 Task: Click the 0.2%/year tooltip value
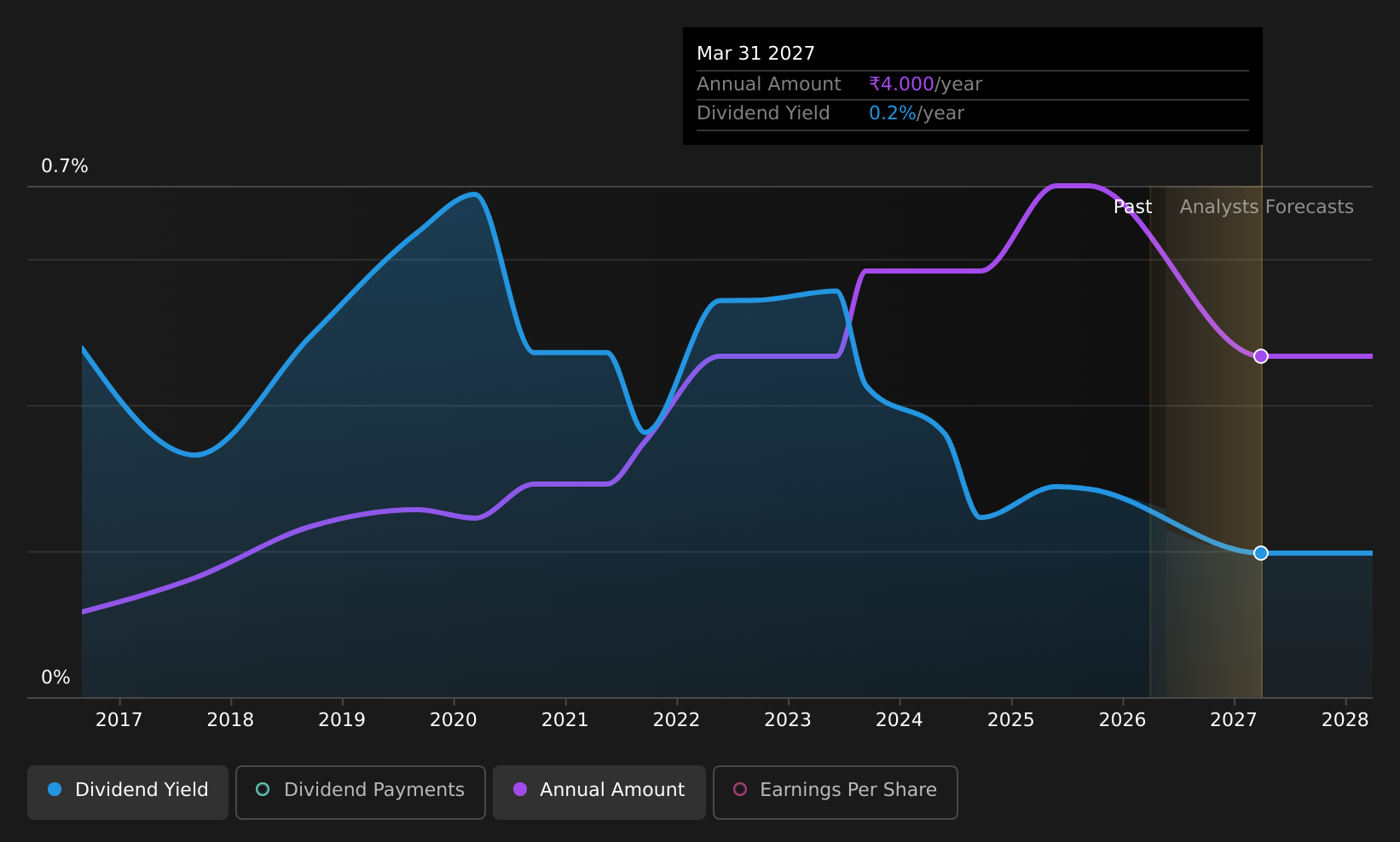coord(917,113)
